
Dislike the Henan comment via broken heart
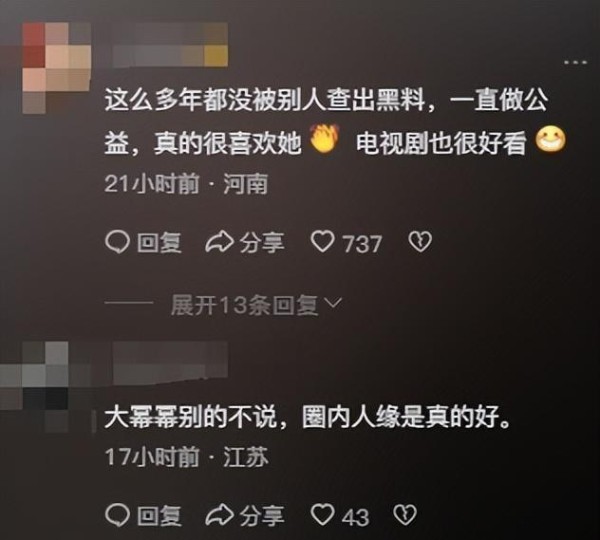tap(420, 243)
